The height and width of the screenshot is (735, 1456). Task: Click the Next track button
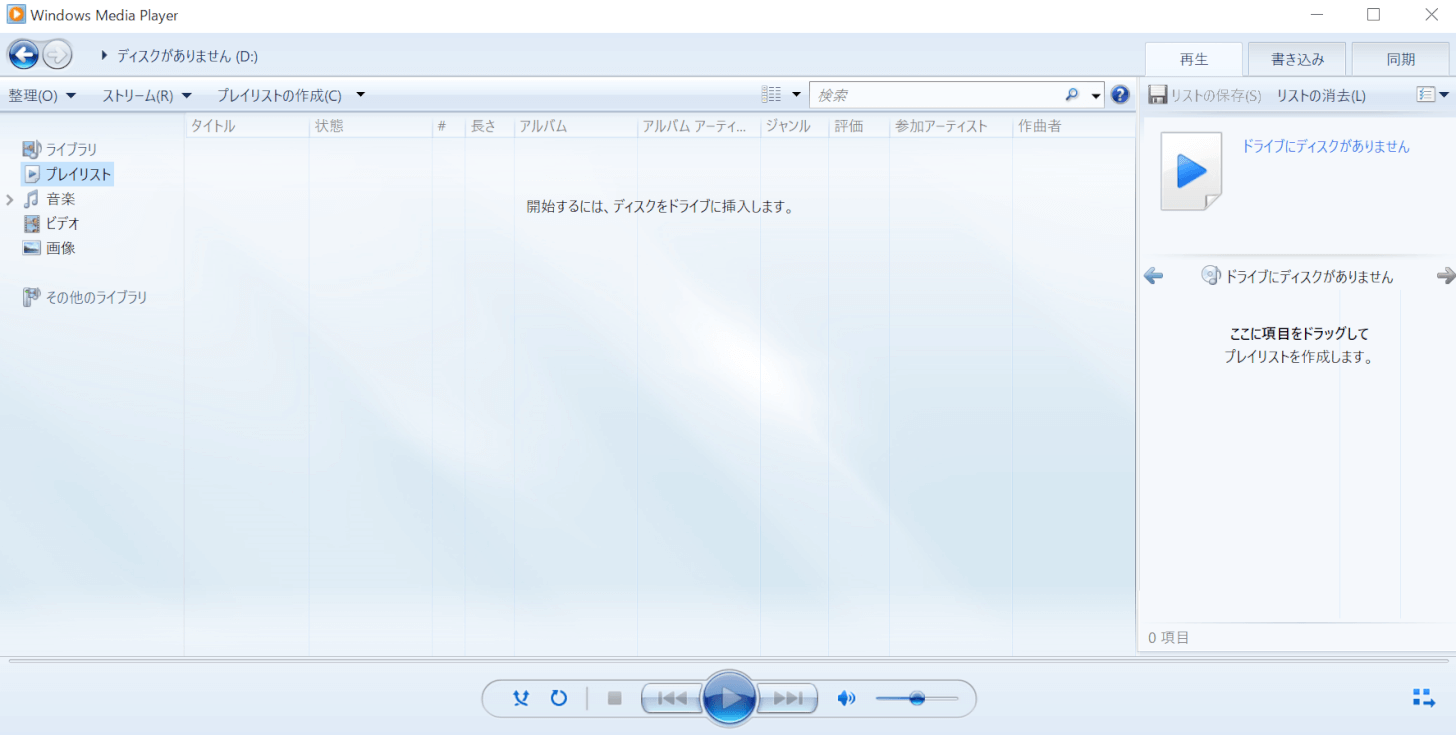pos(788,698)
